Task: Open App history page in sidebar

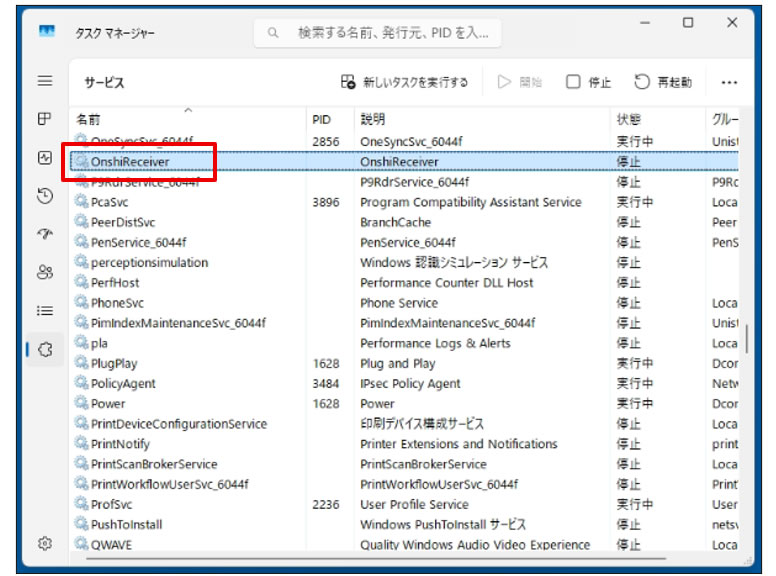Action: click(x=45, y=196)
